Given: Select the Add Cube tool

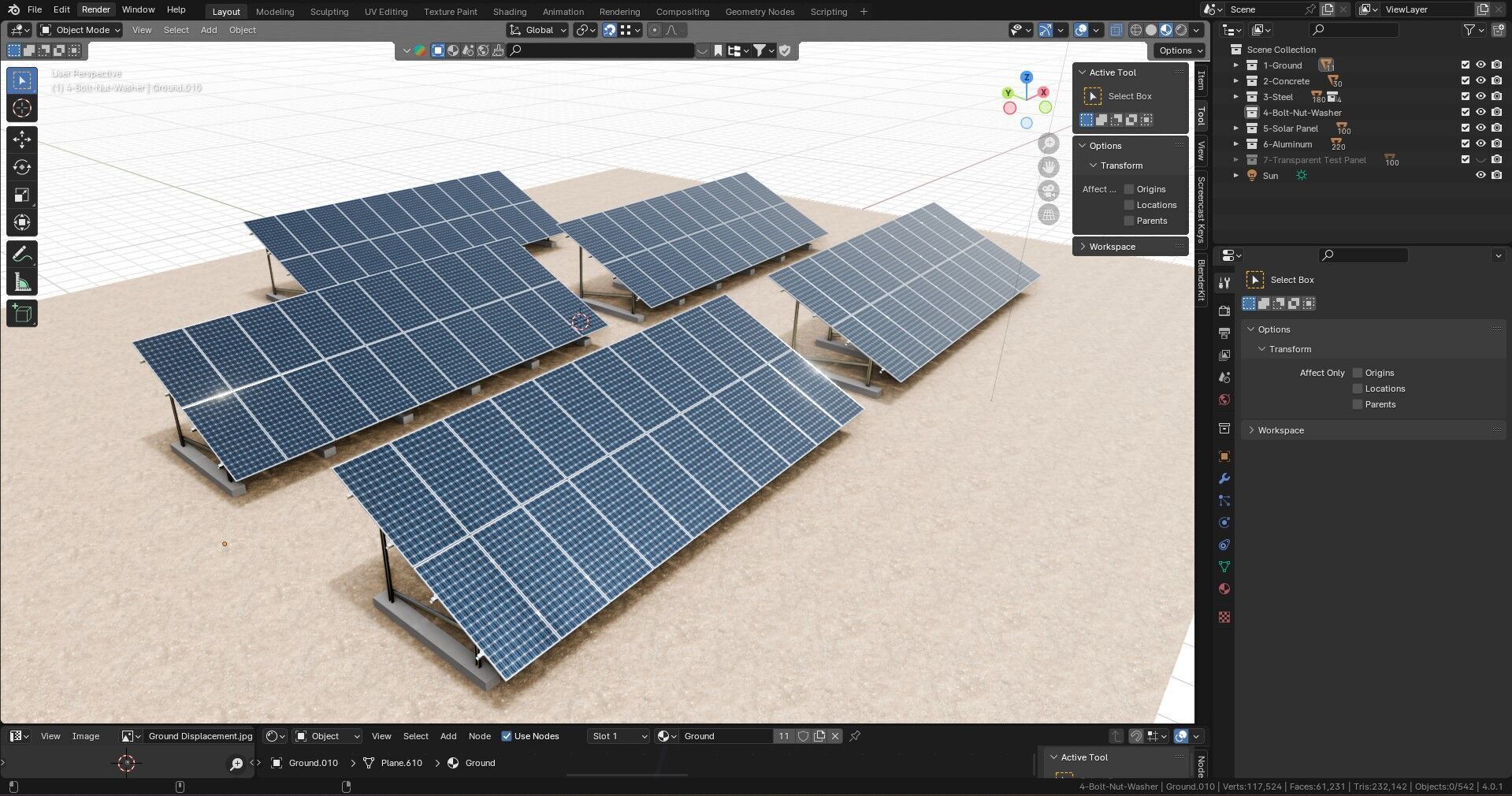Looking at the screenshot, I should [22, 314].
